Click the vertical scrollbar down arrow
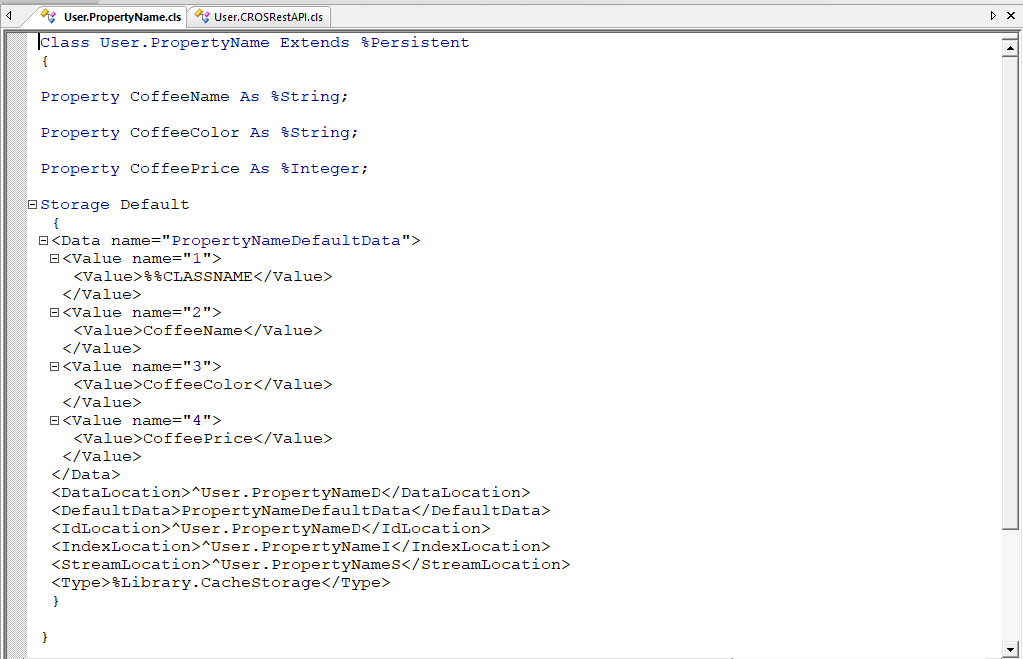 pyautogui.click(x=1010, y=649)
